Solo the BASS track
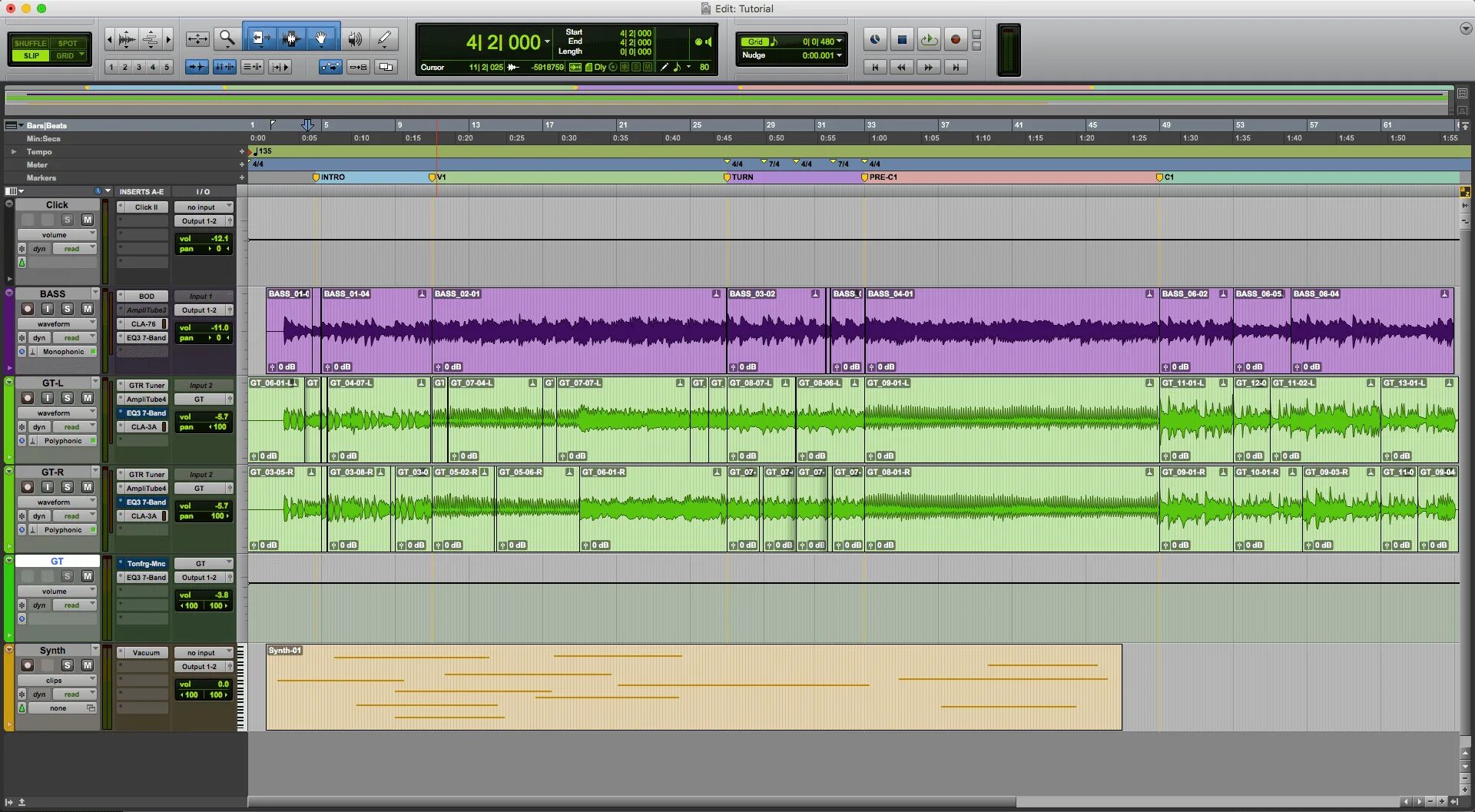 point(68,308)
